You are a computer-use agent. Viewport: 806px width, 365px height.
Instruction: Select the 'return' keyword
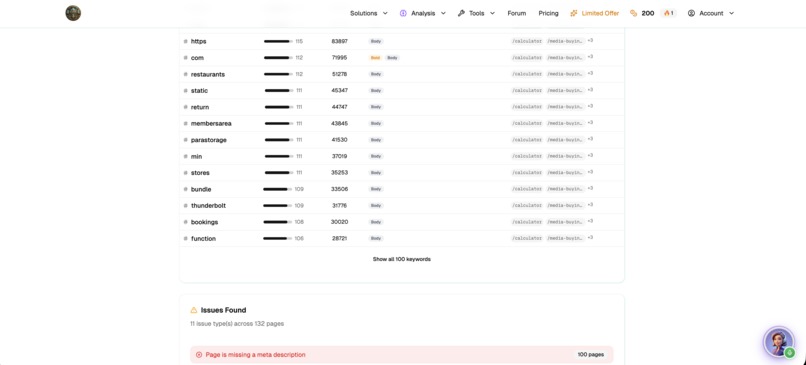point(200,107)
